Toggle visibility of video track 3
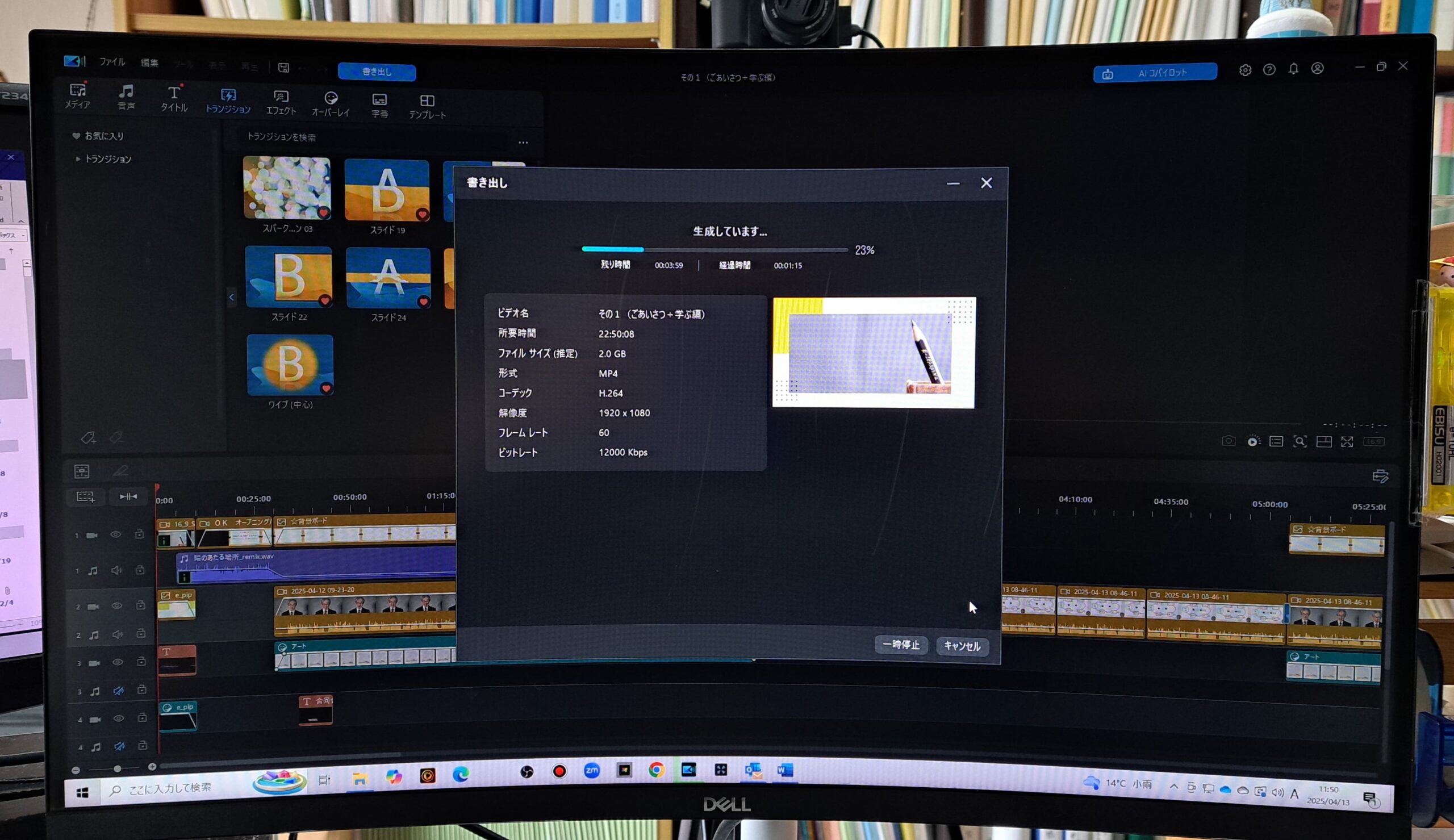Image resolution: width=1454 pixels, height=840 pixels. click(118, 662)
